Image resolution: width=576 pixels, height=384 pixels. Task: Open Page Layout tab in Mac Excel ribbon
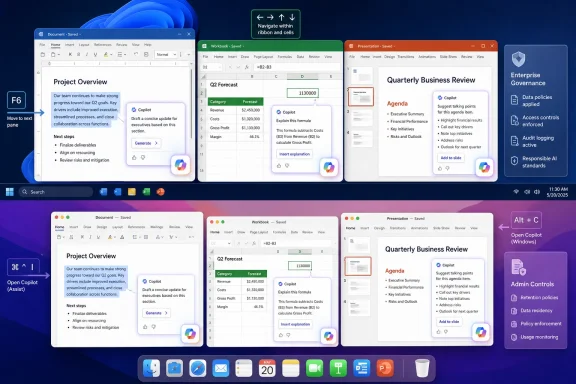259,232
